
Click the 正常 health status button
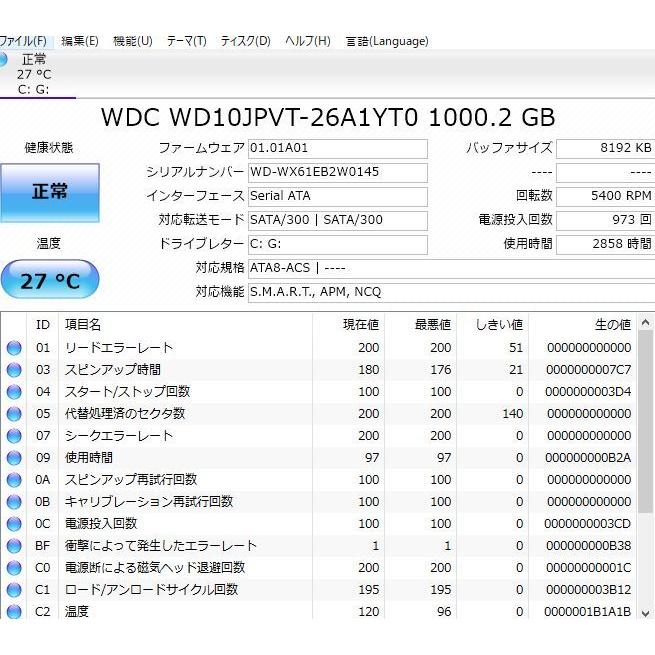click(50, 192)
